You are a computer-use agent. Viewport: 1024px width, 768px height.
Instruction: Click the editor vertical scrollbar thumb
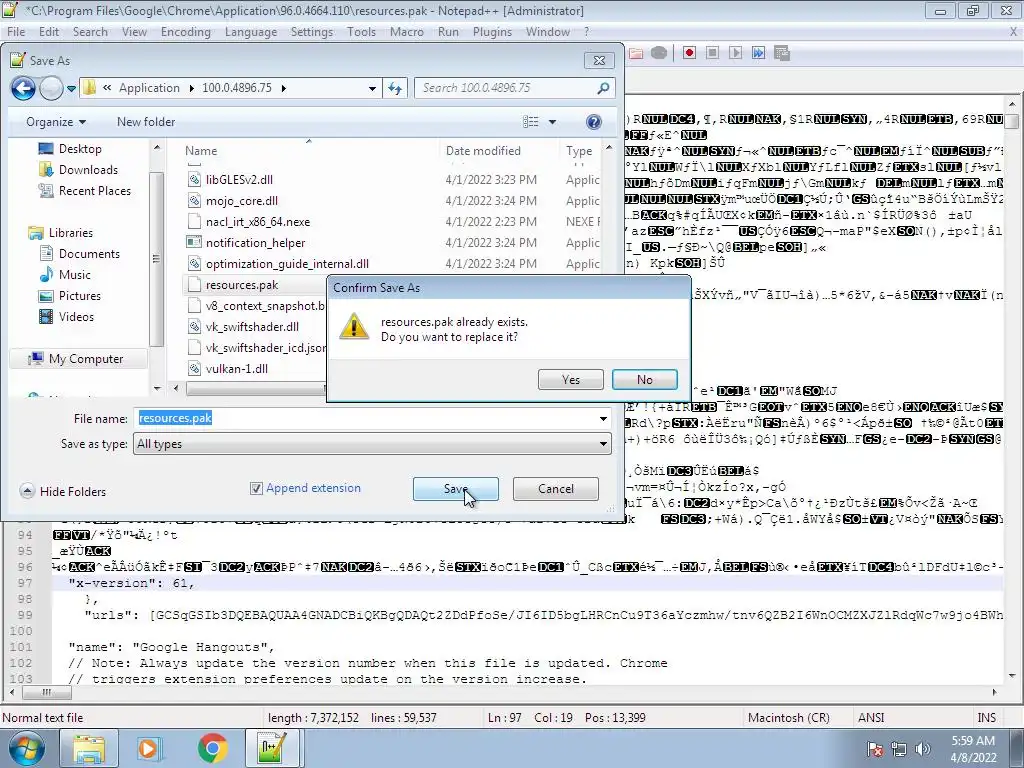(x=1012, y=121)
